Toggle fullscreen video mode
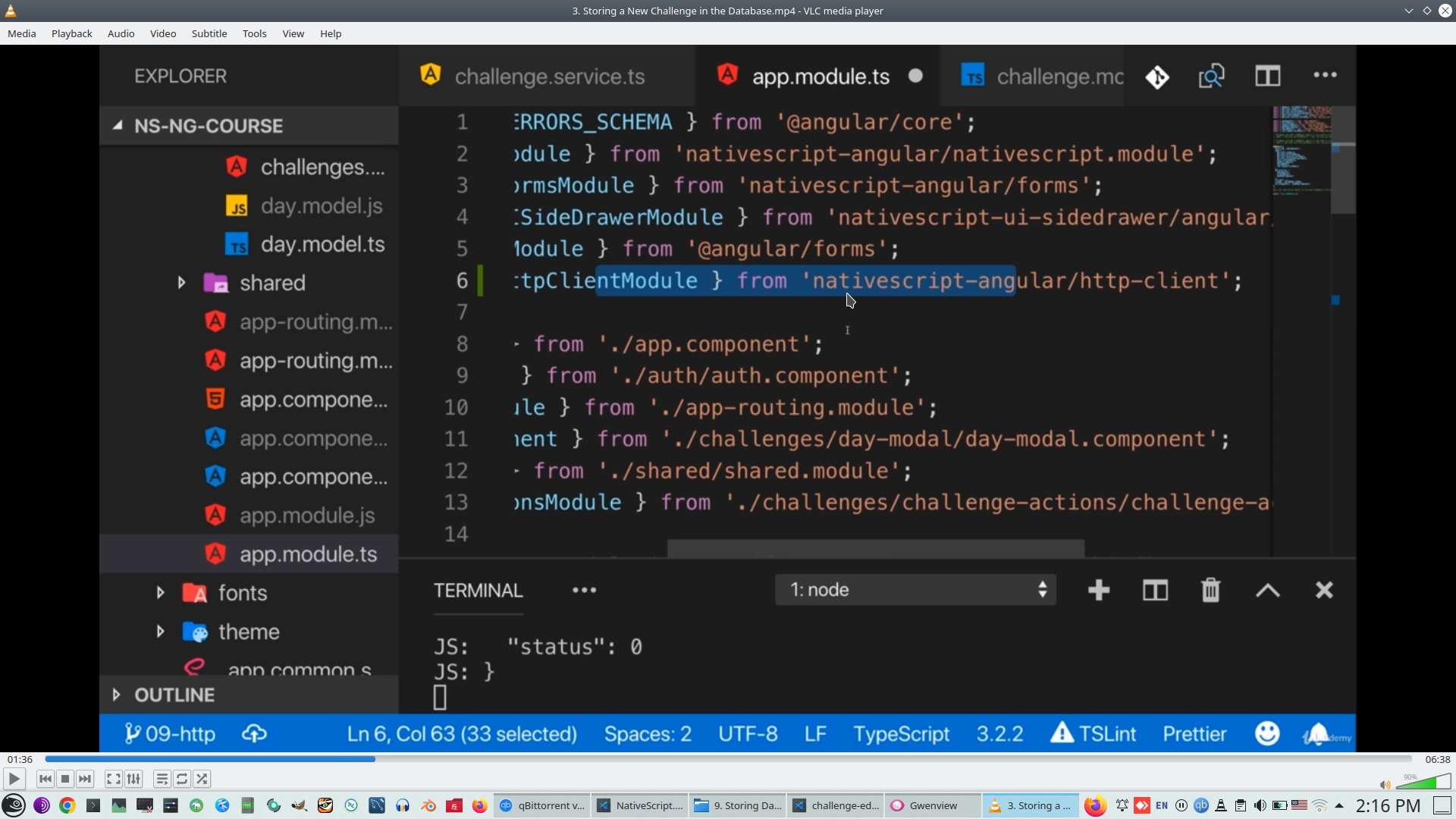 pos(113,779)
